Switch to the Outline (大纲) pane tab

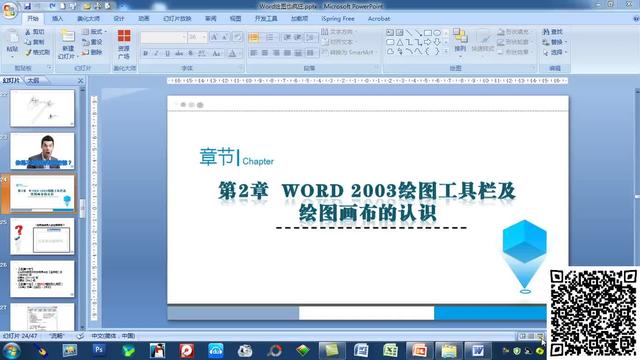[33, 80]
